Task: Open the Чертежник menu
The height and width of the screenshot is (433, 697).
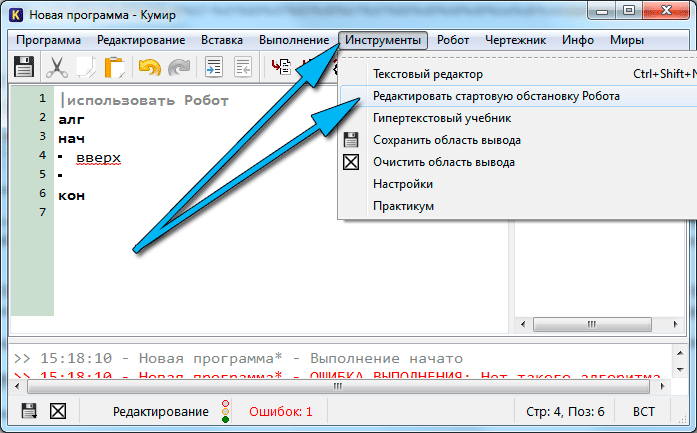Action: coord(515,40)
